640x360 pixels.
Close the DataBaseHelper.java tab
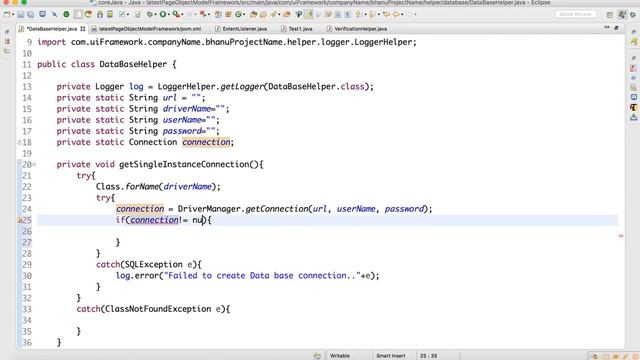click(83, 29)
